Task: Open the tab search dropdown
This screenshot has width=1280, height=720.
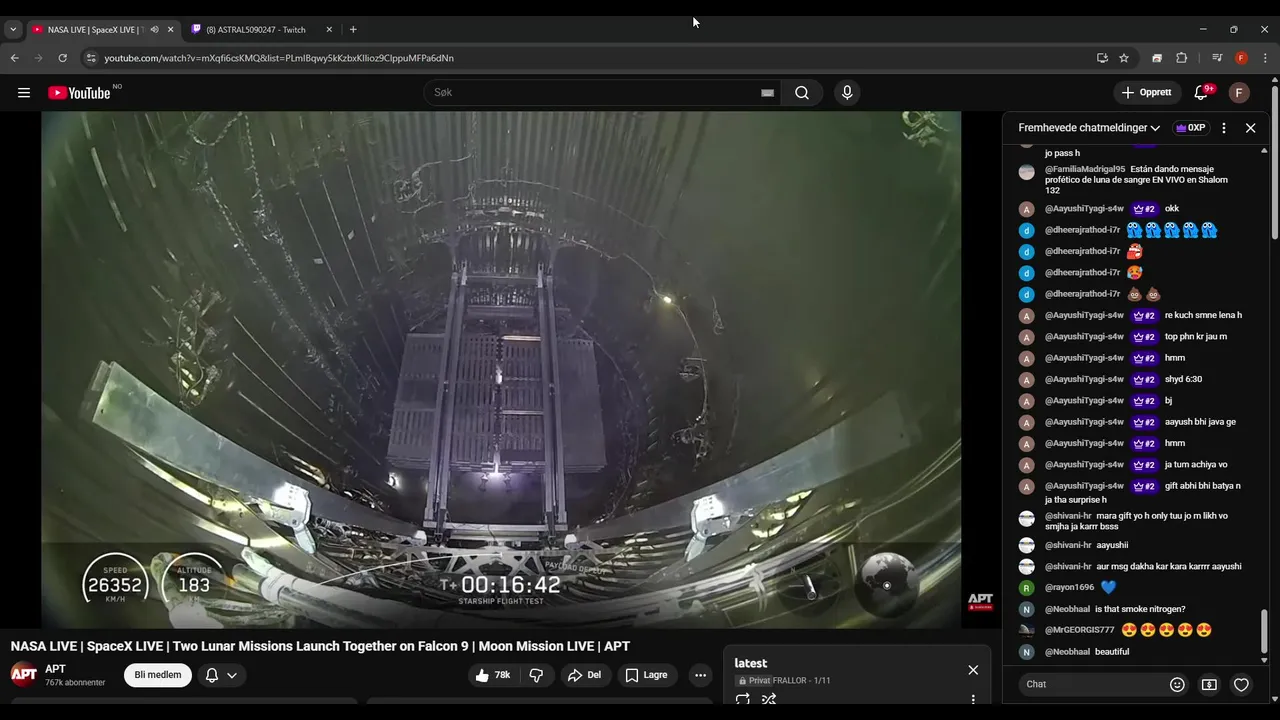Action: 13,30
